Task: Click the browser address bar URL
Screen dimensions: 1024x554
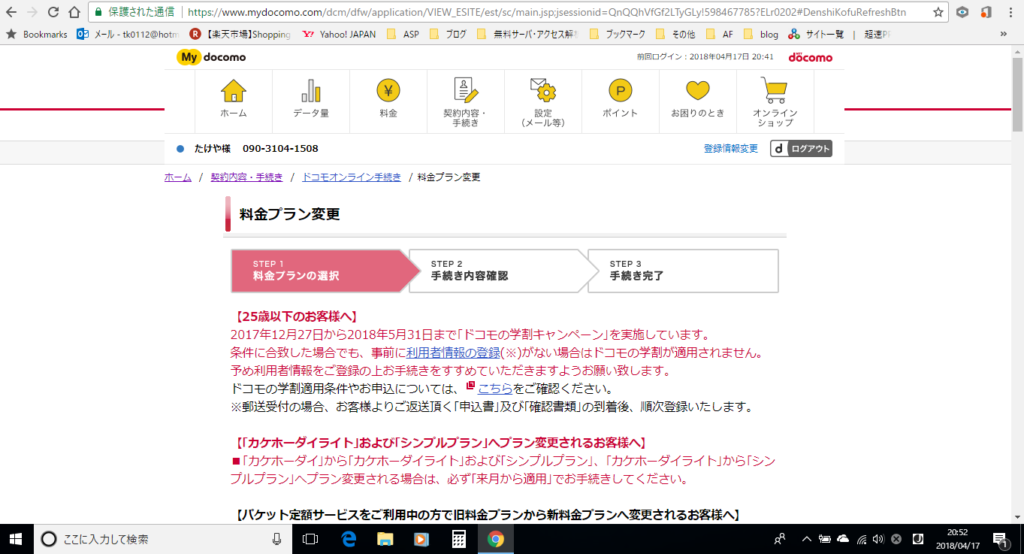Action: (x=547, y=12)
